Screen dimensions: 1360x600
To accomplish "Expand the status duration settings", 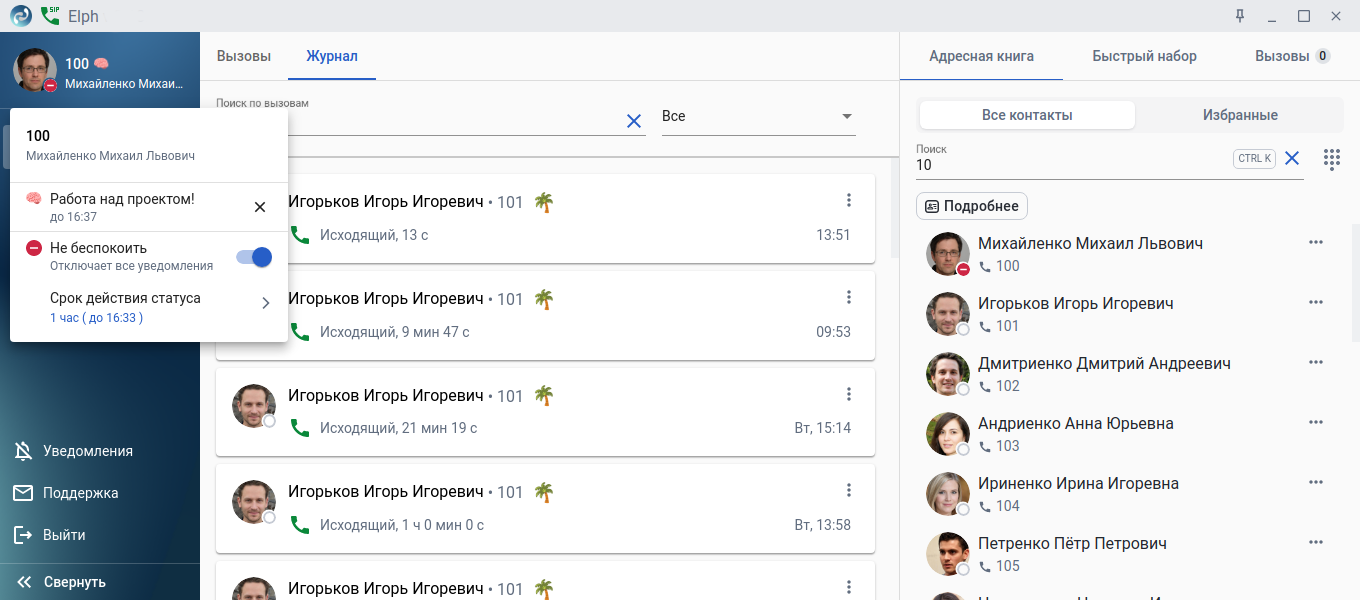I will (265, 303).
